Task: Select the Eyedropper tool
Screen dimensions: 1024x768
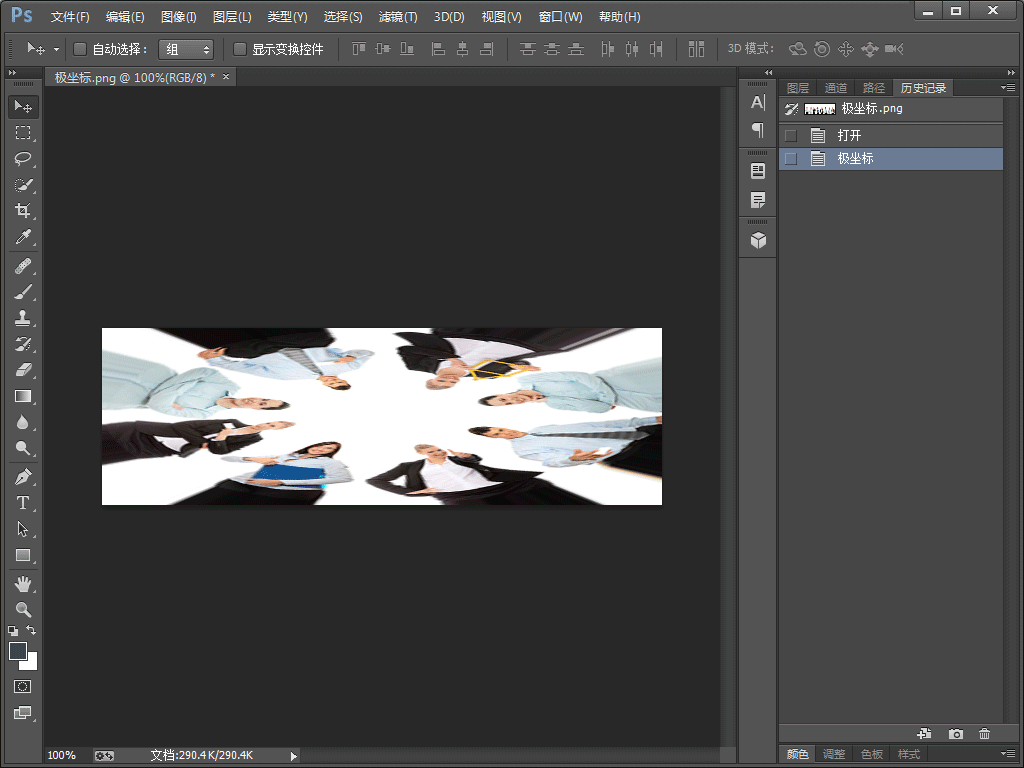Action: tap(23, 236)
